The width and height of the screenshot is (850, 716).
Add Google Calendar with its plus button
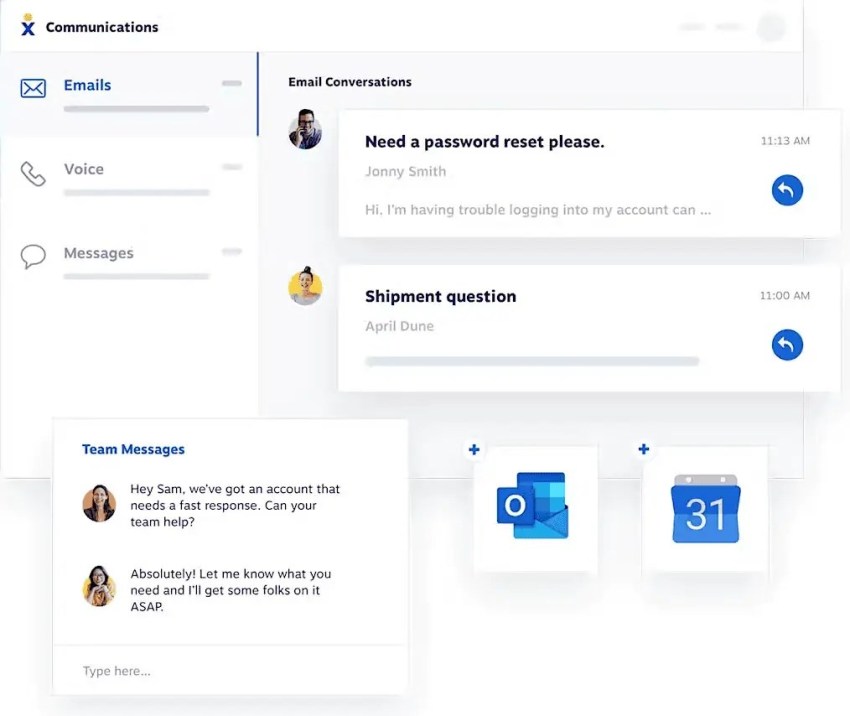[x=643, y=449]
